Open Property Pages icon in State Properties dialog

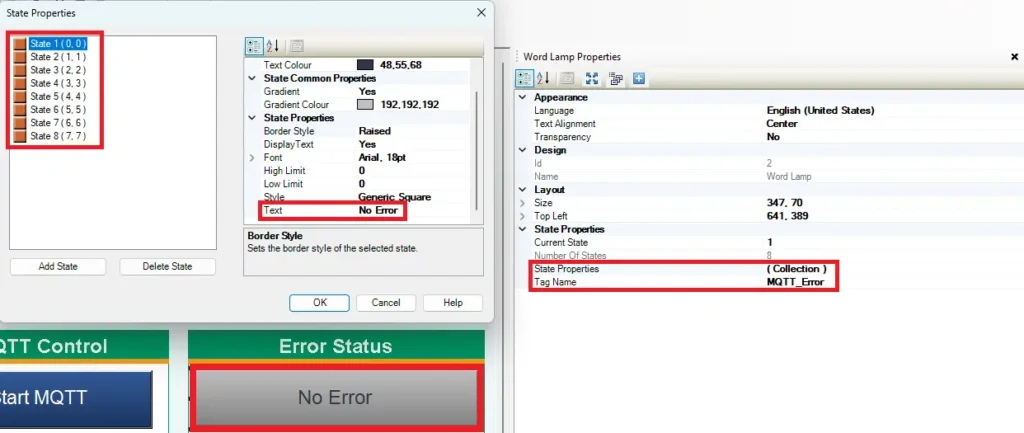tap(296, 46)
